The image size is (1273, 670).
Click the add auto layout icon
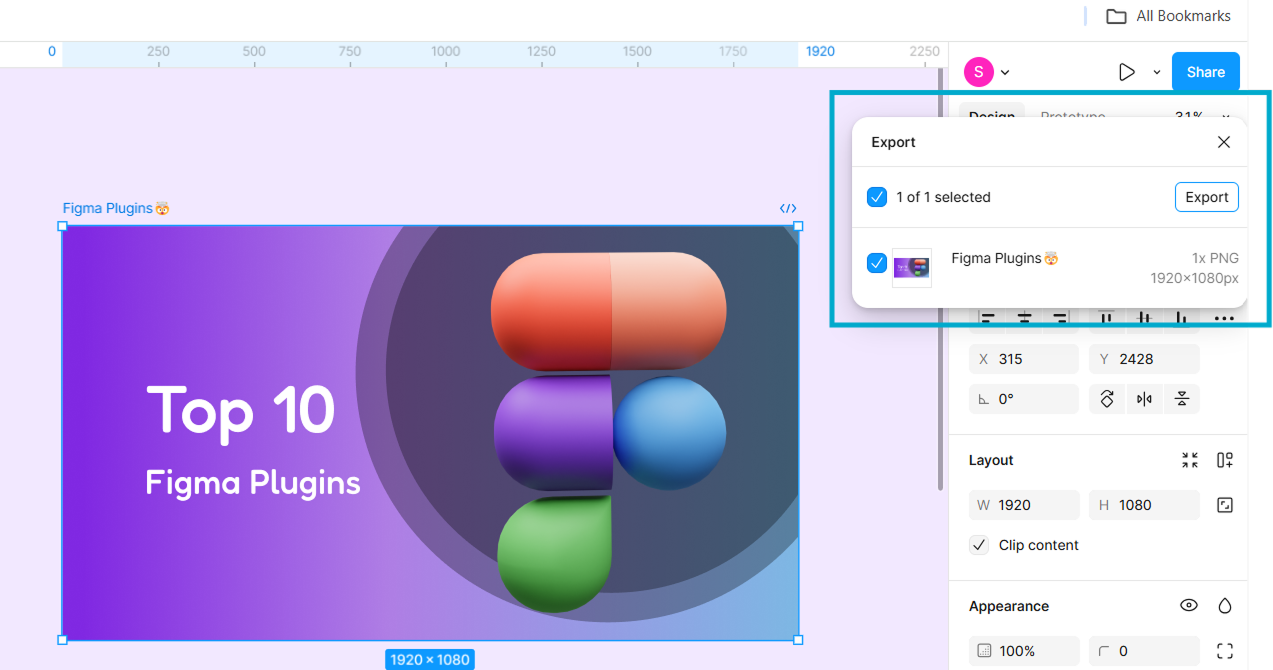pyautogui.click(x=1225, y=460)
